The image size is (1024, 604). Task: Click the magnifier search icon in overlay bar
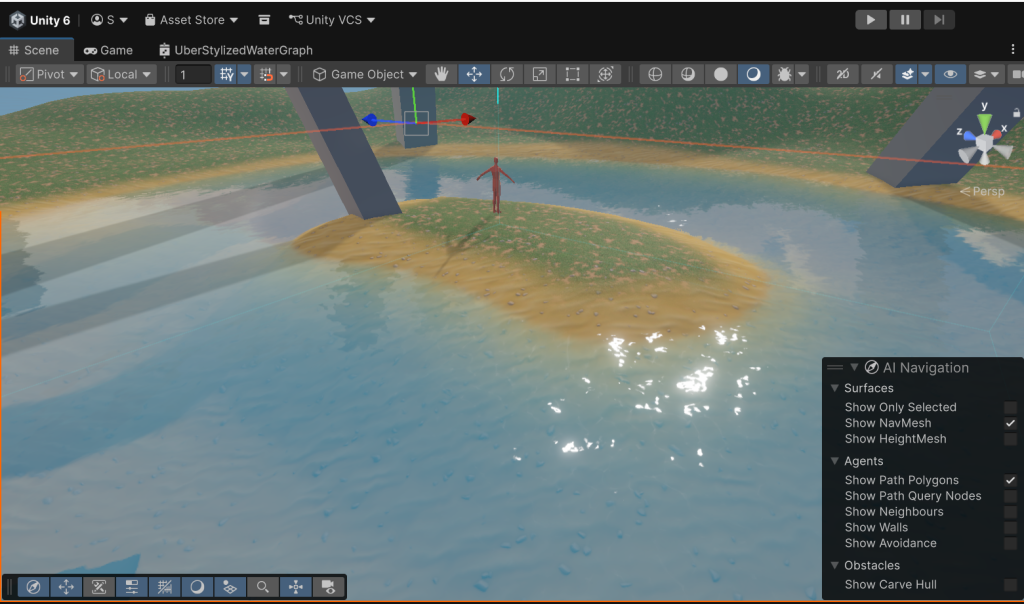pyautogui.click(x=262, y=587)
